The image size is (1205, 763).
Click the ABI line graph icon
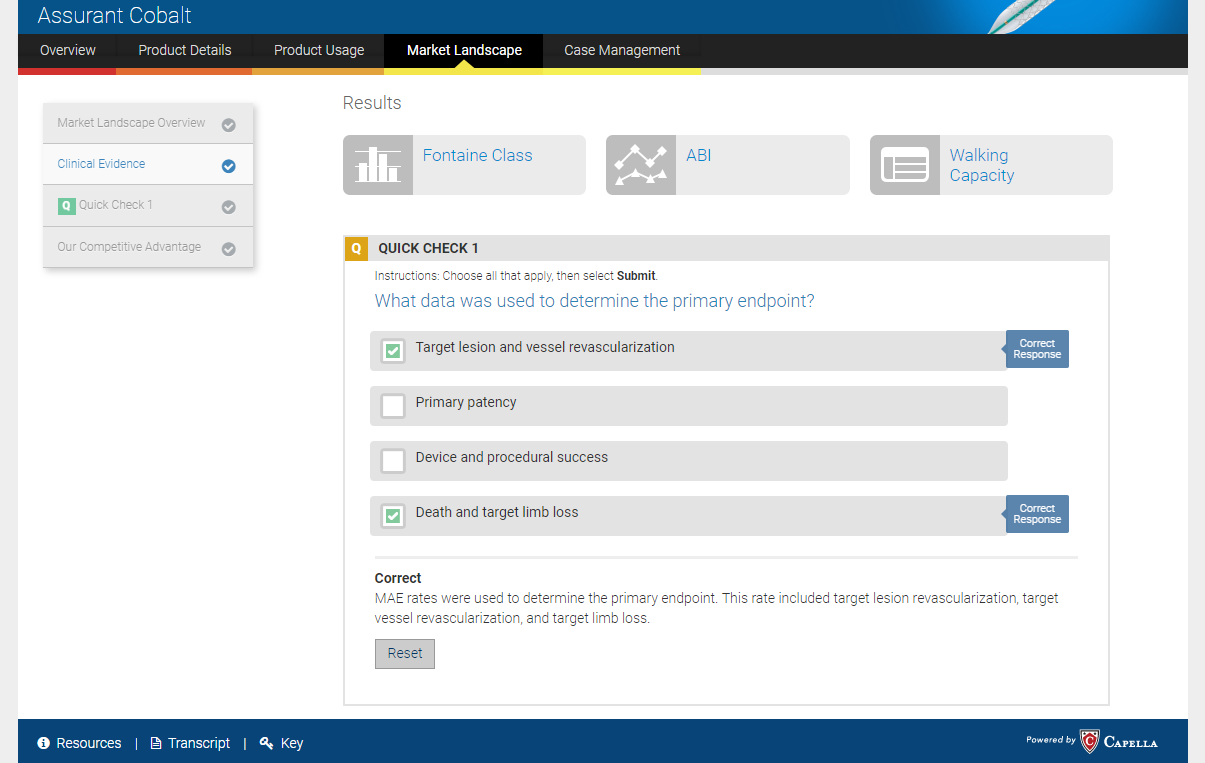coord(641,165)
